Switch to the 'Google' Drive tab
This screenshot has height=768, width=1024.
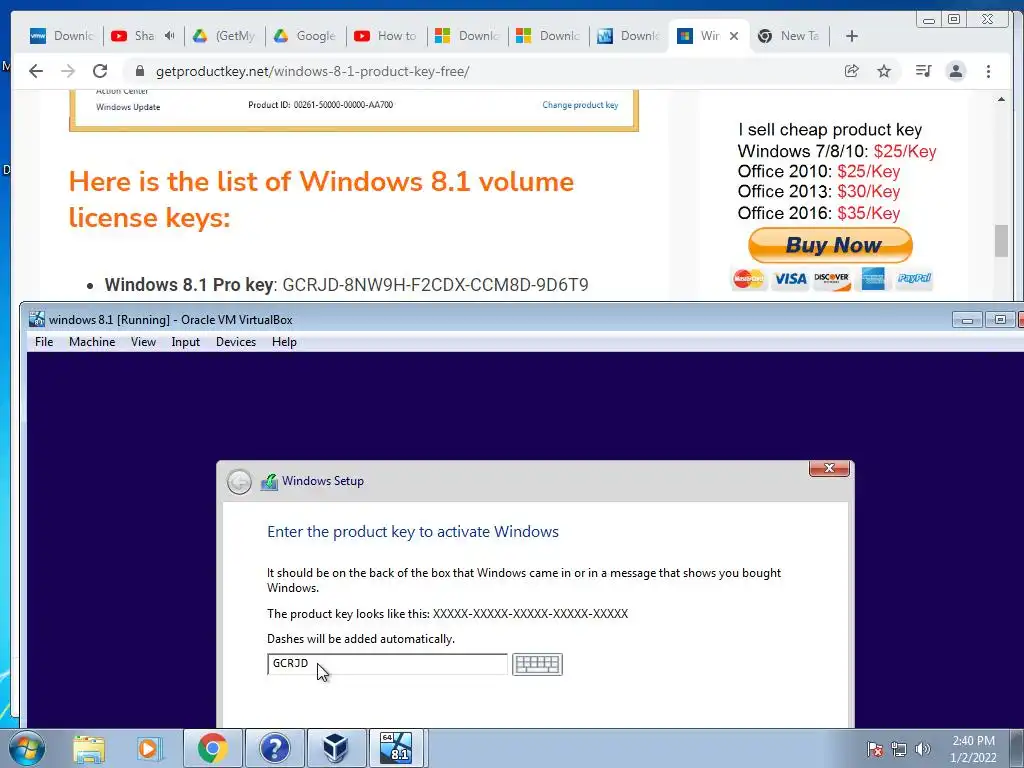tap(306, 36)
